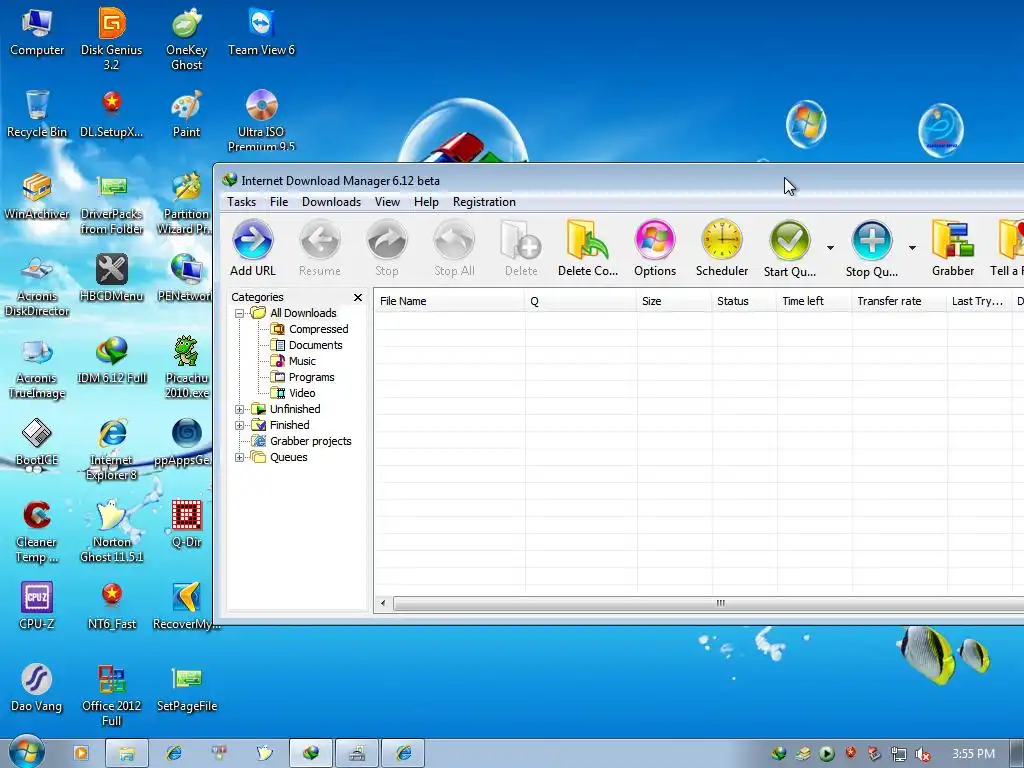Click the Start Queue toolbar icon
The height and width of the screenshot is (768, 1024).
[x=790, y=248]
